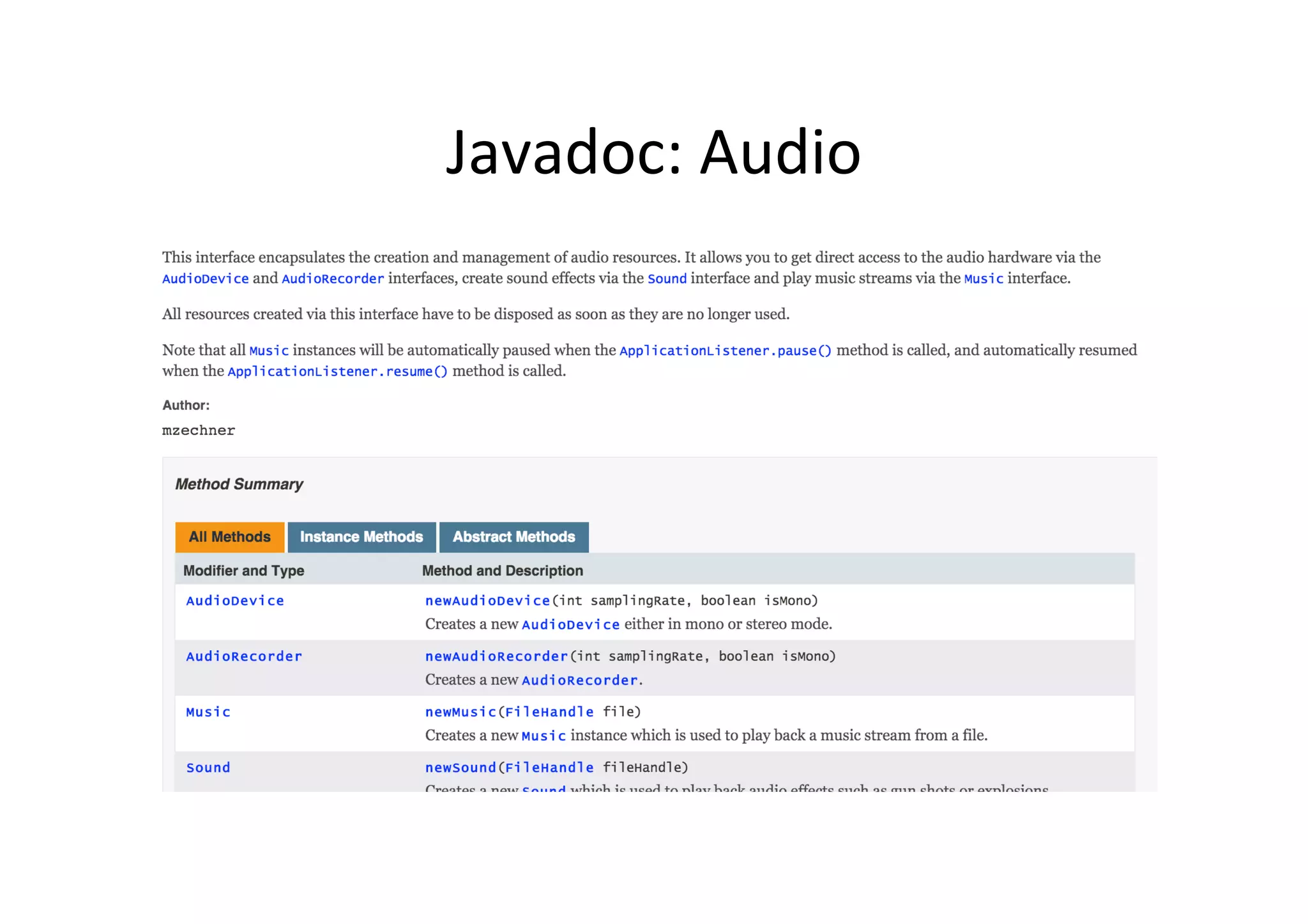Screen dimensions: 1308x924
Task: Select the Abstract Methods tab
Action: 513,537
